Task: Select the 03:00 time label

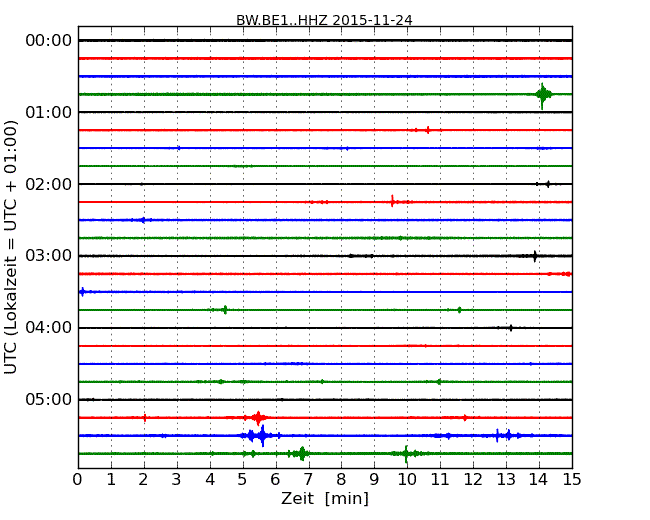Action: 49,256
